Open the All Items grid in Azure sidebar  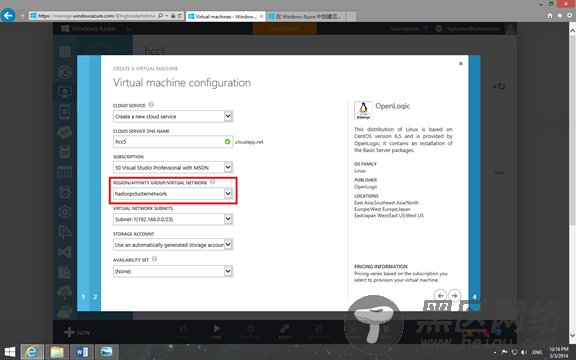pos(65,52)
